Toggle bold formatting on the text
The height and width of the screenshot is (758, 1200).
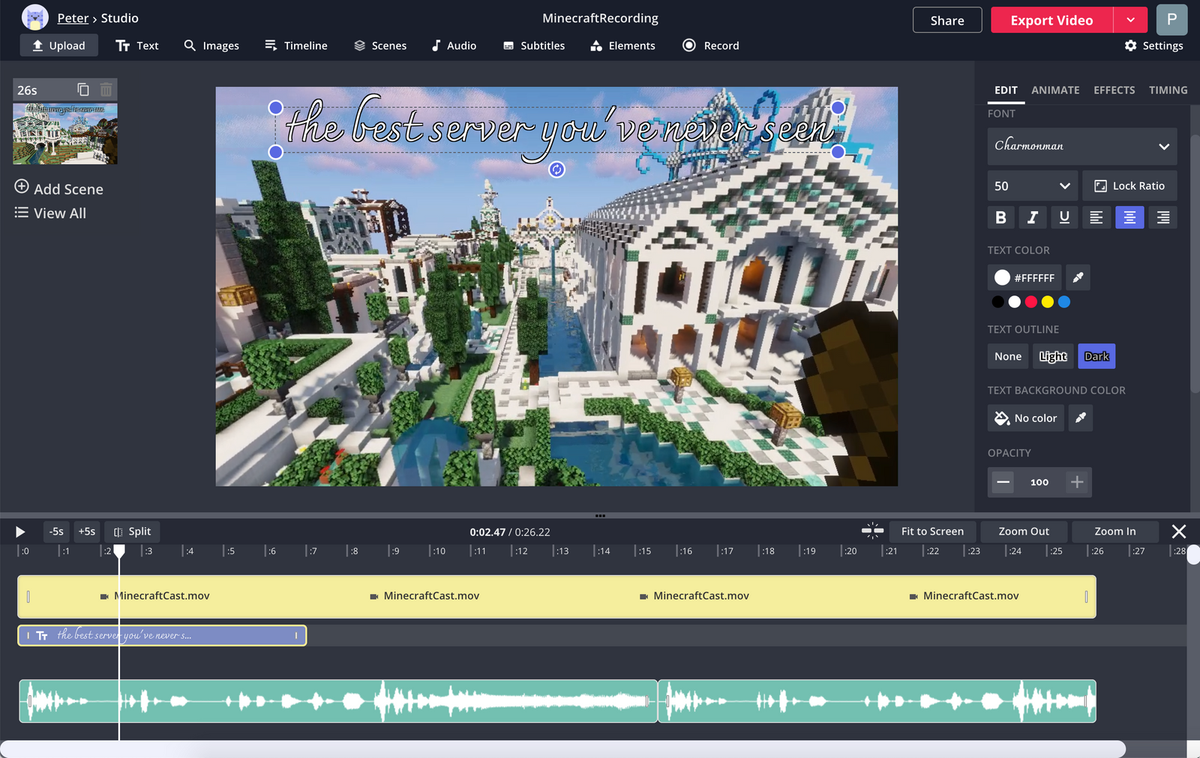pos(1000,217)
